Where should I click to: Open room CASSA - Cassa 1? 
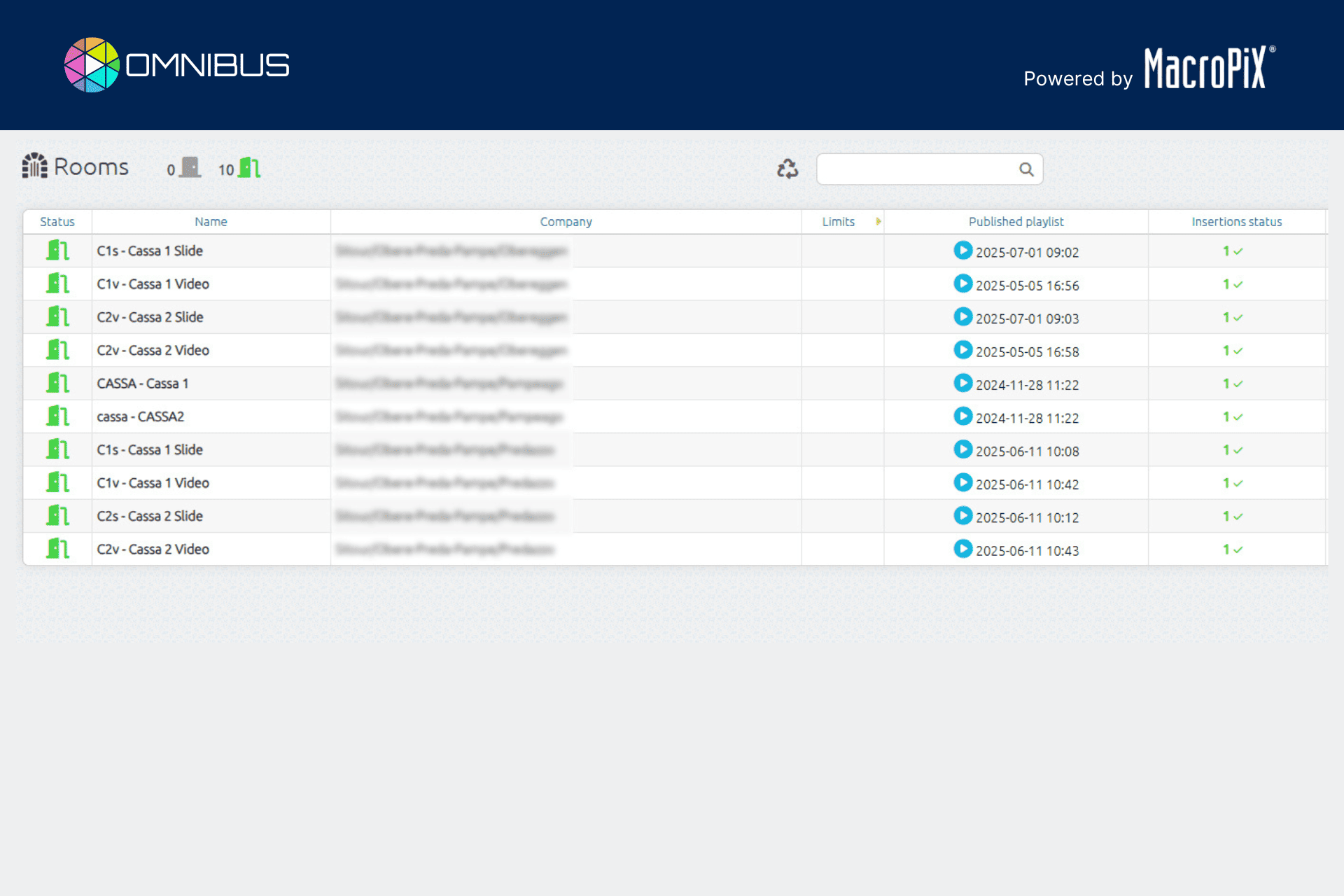[143, 384]
